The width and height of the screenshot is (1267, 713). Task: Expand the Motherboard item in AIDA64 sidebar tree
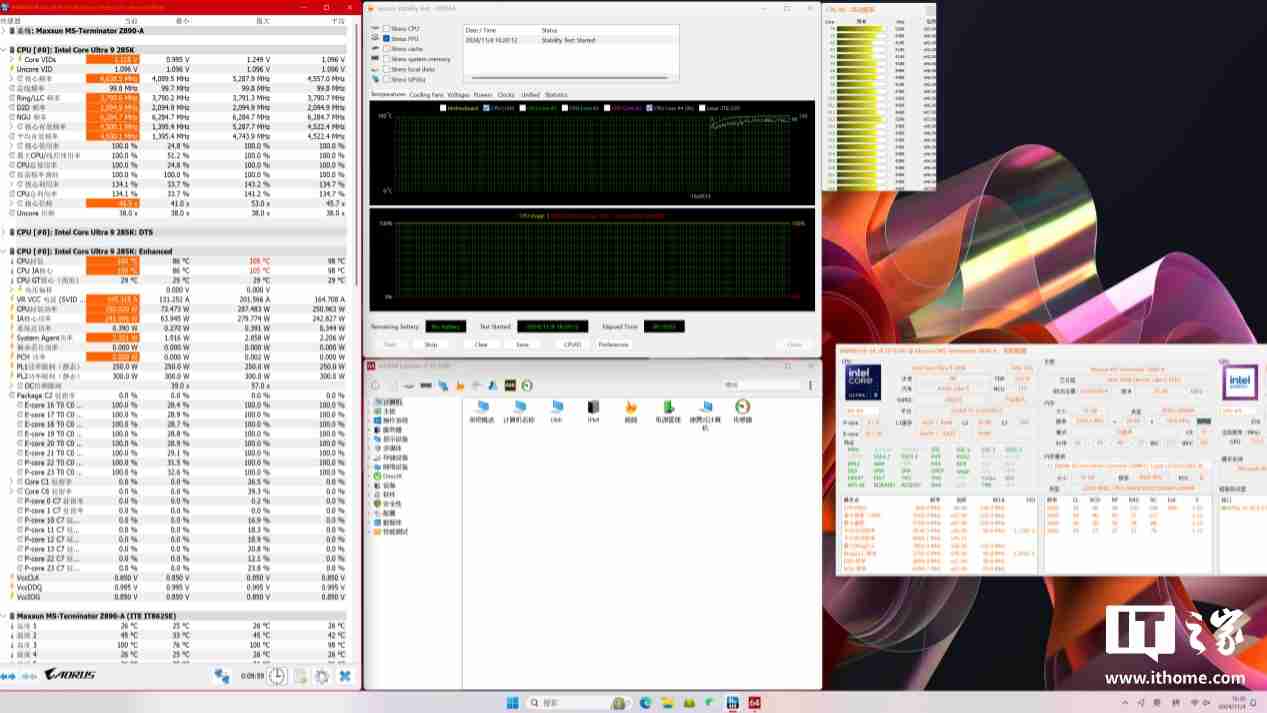370,411
